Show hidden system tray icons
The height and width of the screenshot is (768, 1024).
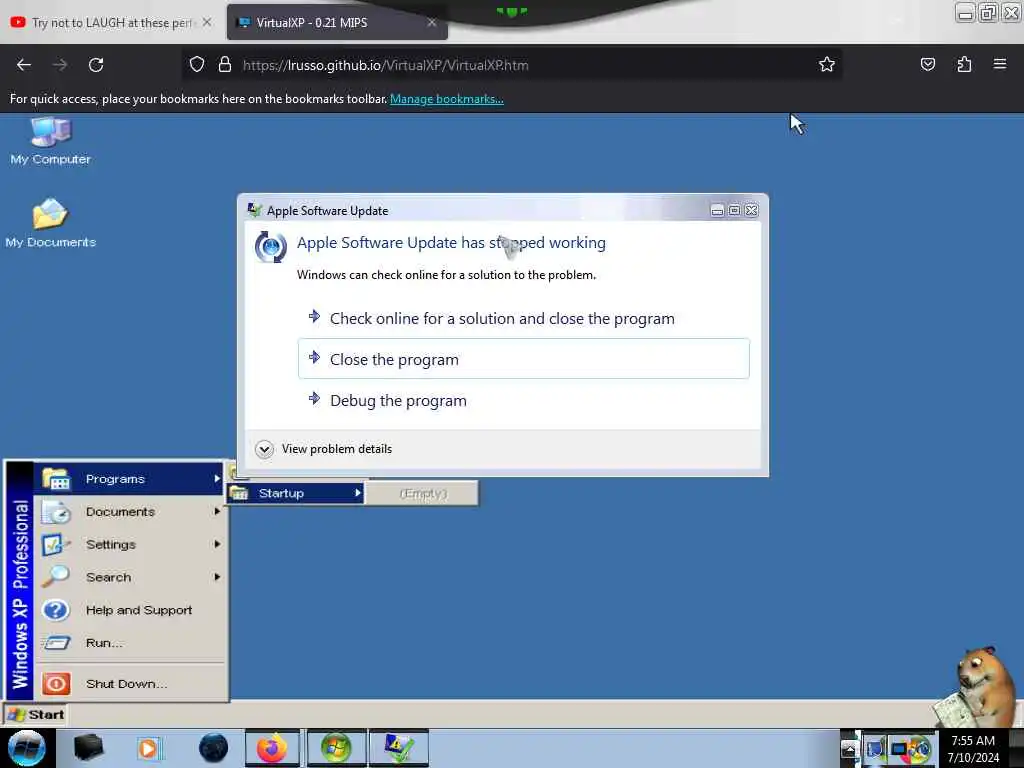[848, 749]
